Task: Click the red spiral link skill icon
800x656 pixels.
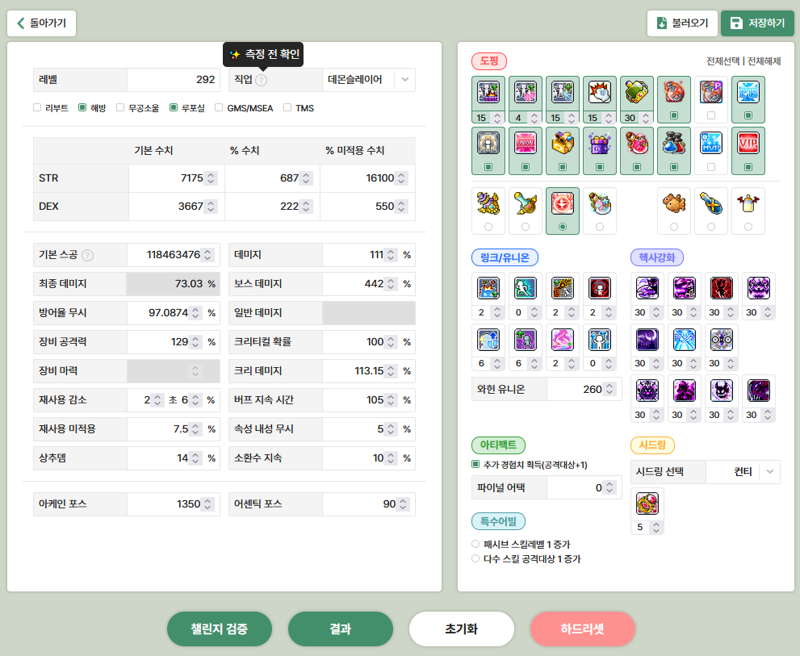Action: point(599,288)
